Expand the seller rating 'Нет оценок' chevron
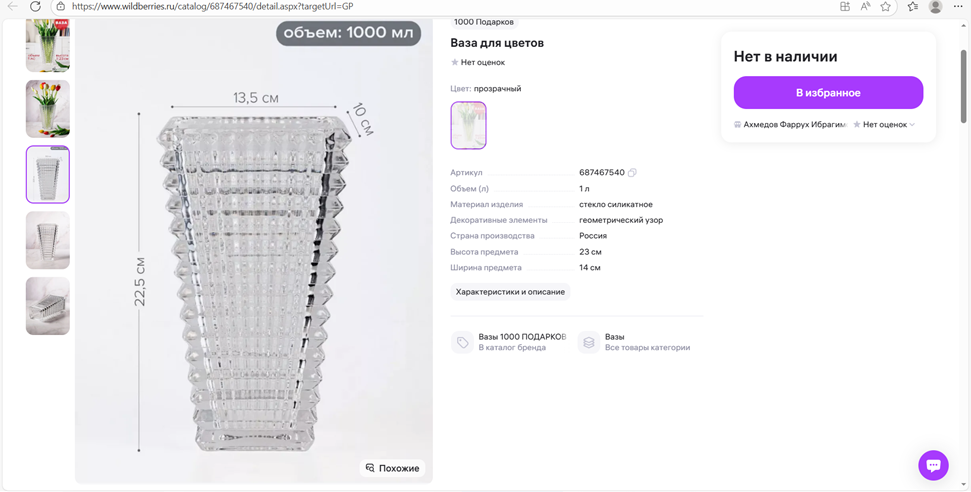Screen dimensions: 971x492 pos(912,125)
